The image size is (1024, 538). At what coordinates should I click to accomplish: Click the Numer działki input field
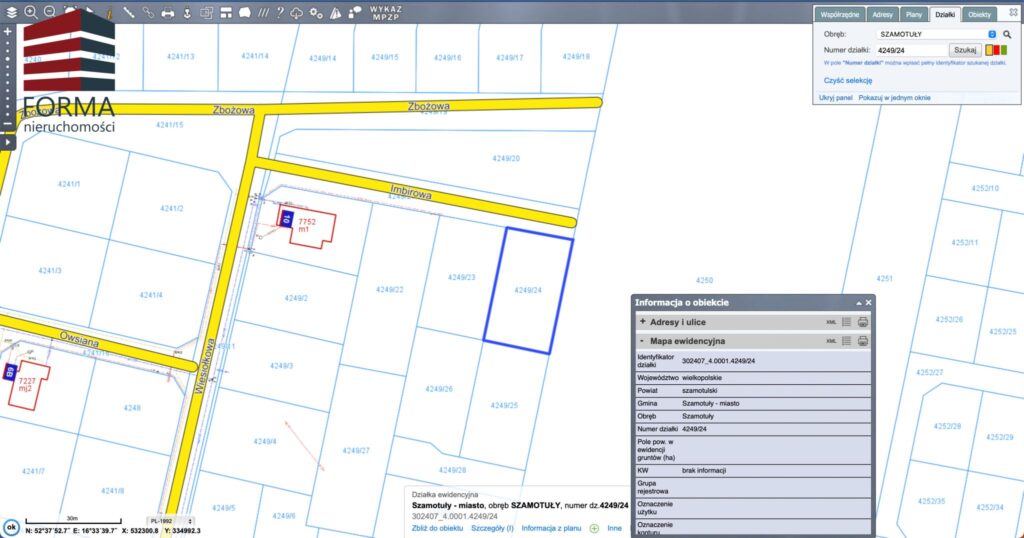[x=911, y=49]
